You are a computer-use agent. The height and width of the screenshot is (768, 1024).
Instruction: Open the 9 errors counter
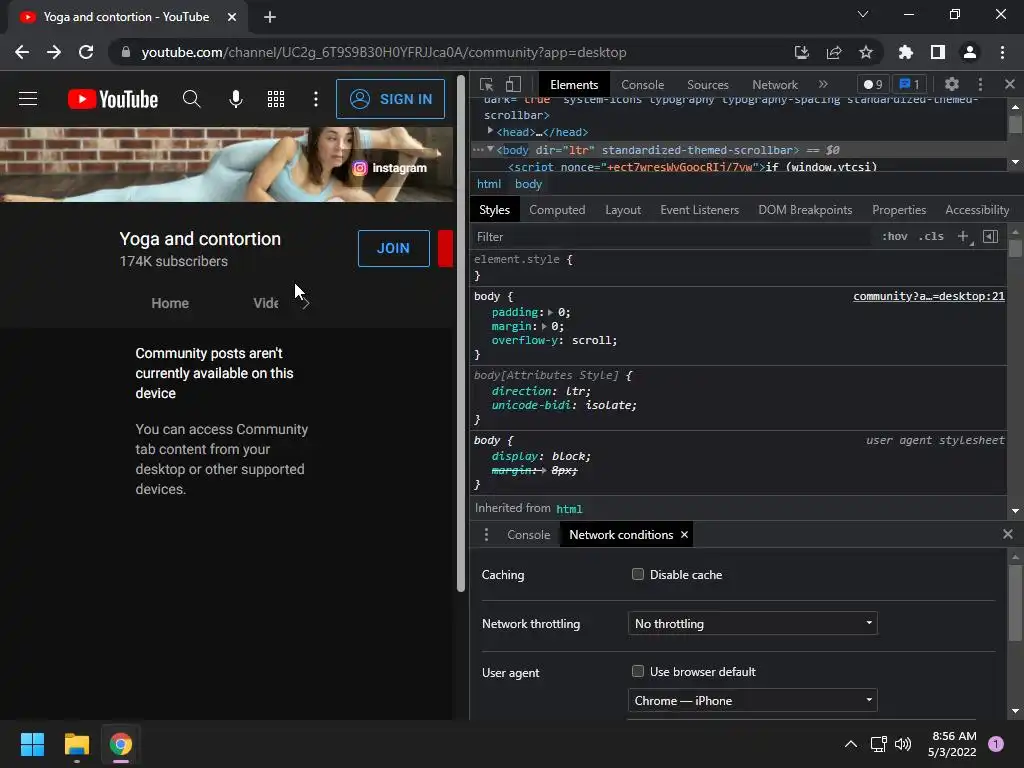[873, 84]
